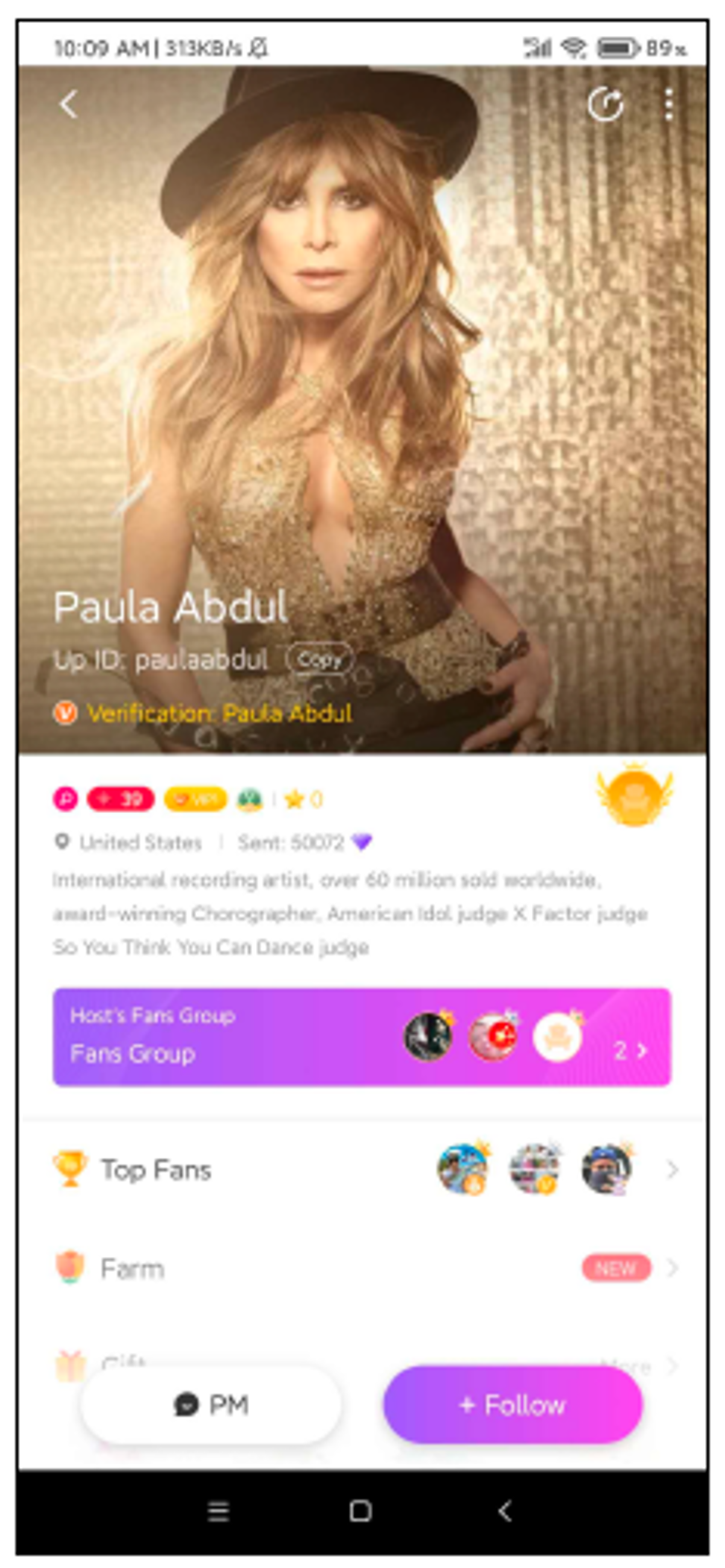Image resolution: width=725 pixels, height=1568 pixels.
Task: Tap the share icon on the profile header
Action: coord(605,104)
